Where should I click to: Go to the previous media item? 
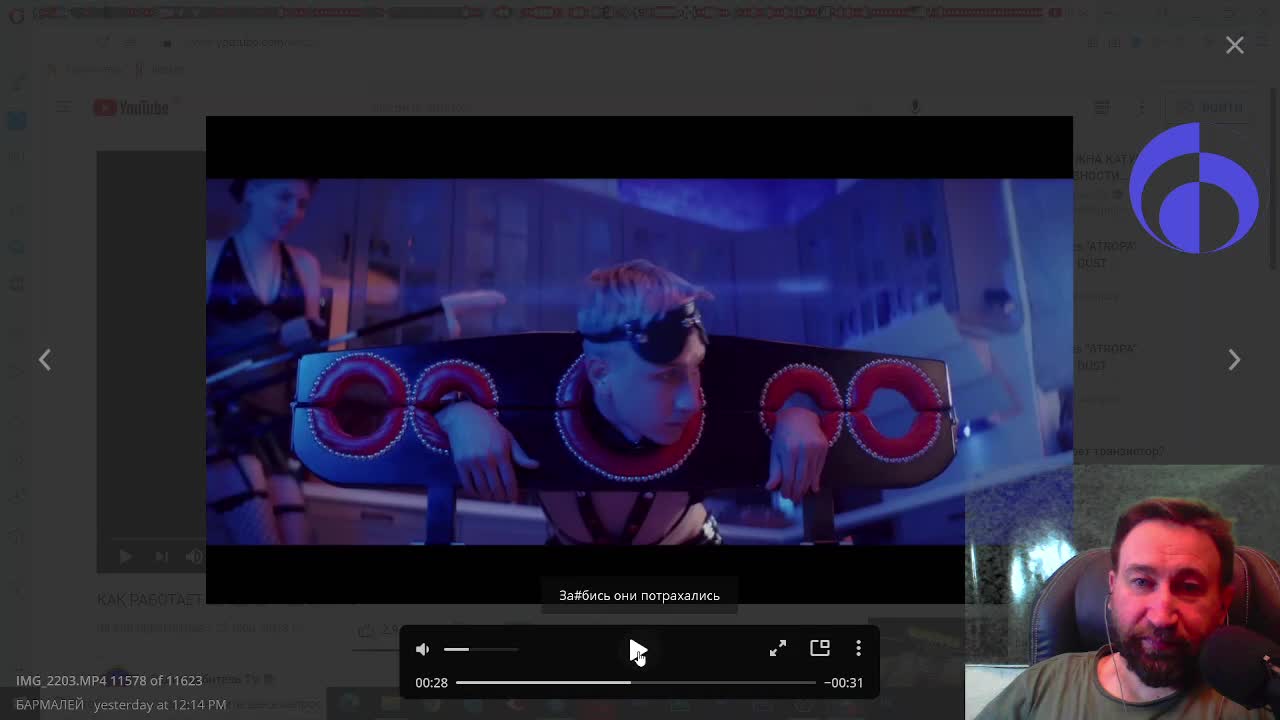(44, 359)
